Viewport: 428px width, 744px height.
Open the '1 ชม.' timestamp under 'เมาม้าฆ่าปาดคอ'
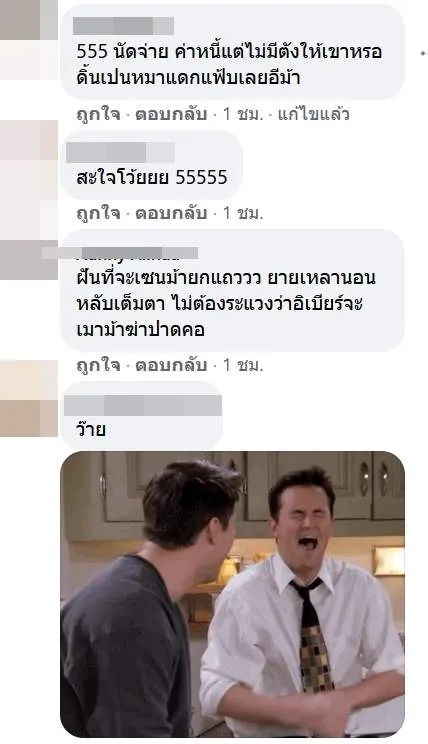[x=242, y=365]
